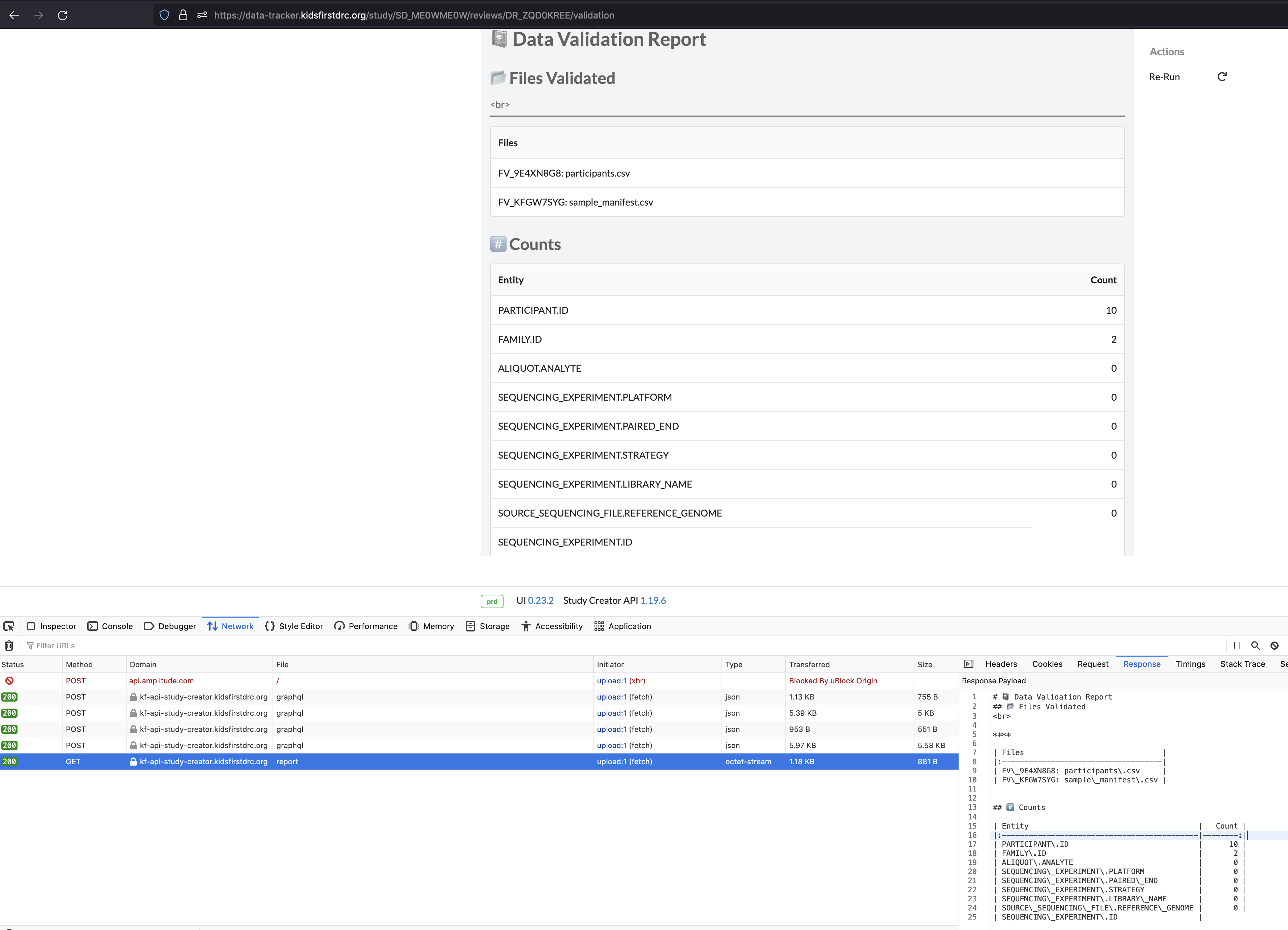
Task: Open the Accessibility panel via its icon
Action: coord(526,626)
